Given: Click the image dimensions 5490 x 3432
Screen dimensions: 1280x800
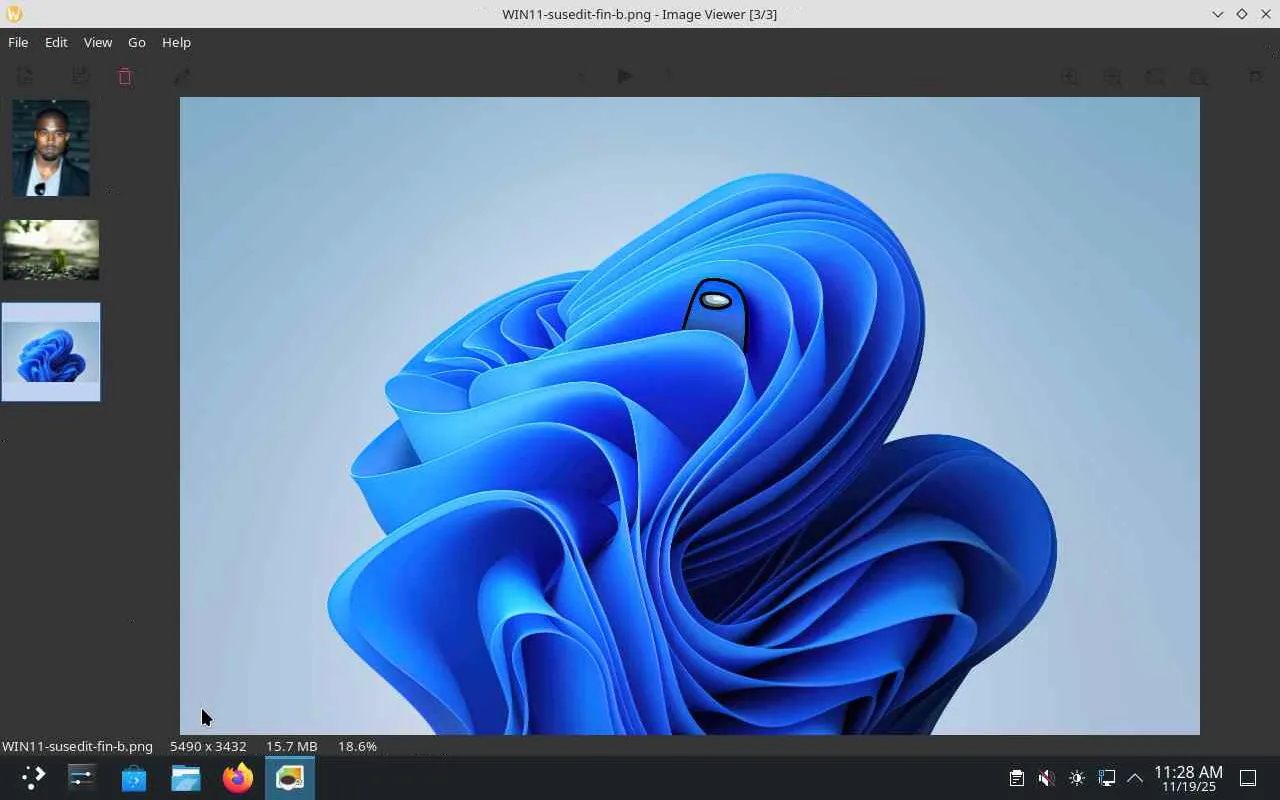Looking at the screenshot, I should [x=208, y=746].
